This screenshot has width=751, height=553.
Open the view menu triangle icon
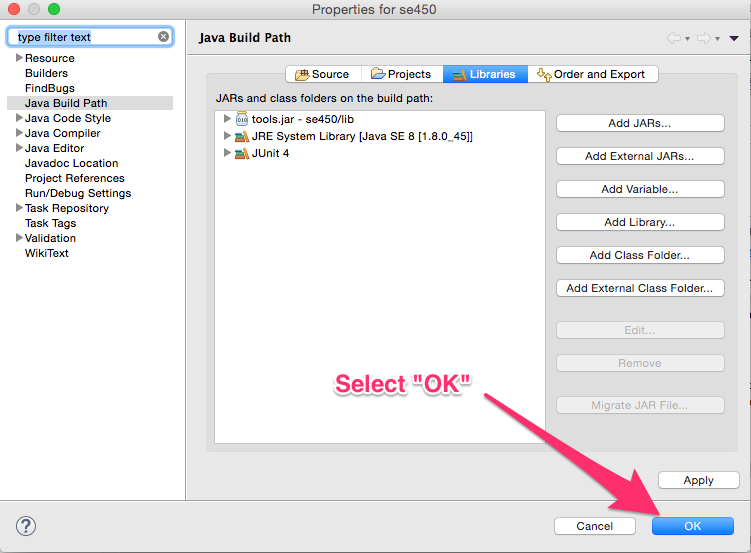(734, 38)
